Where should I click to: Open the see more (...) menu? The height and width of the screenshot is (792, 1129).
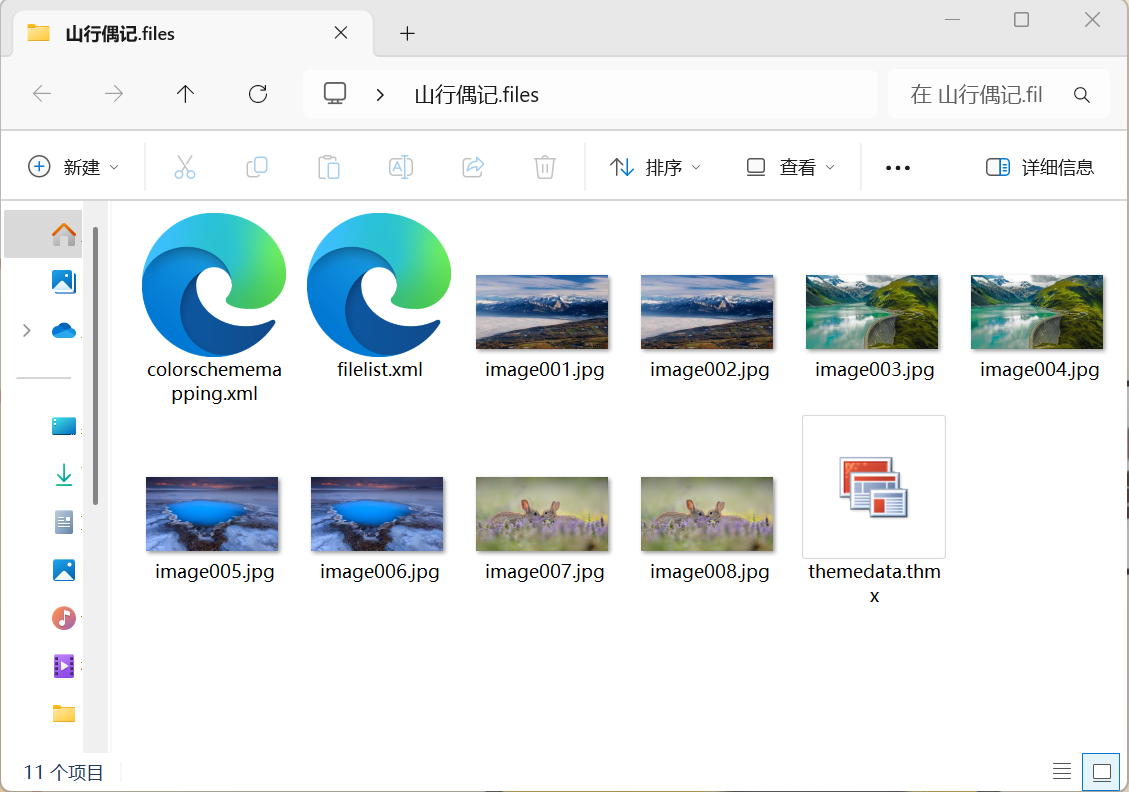point(897,167)
